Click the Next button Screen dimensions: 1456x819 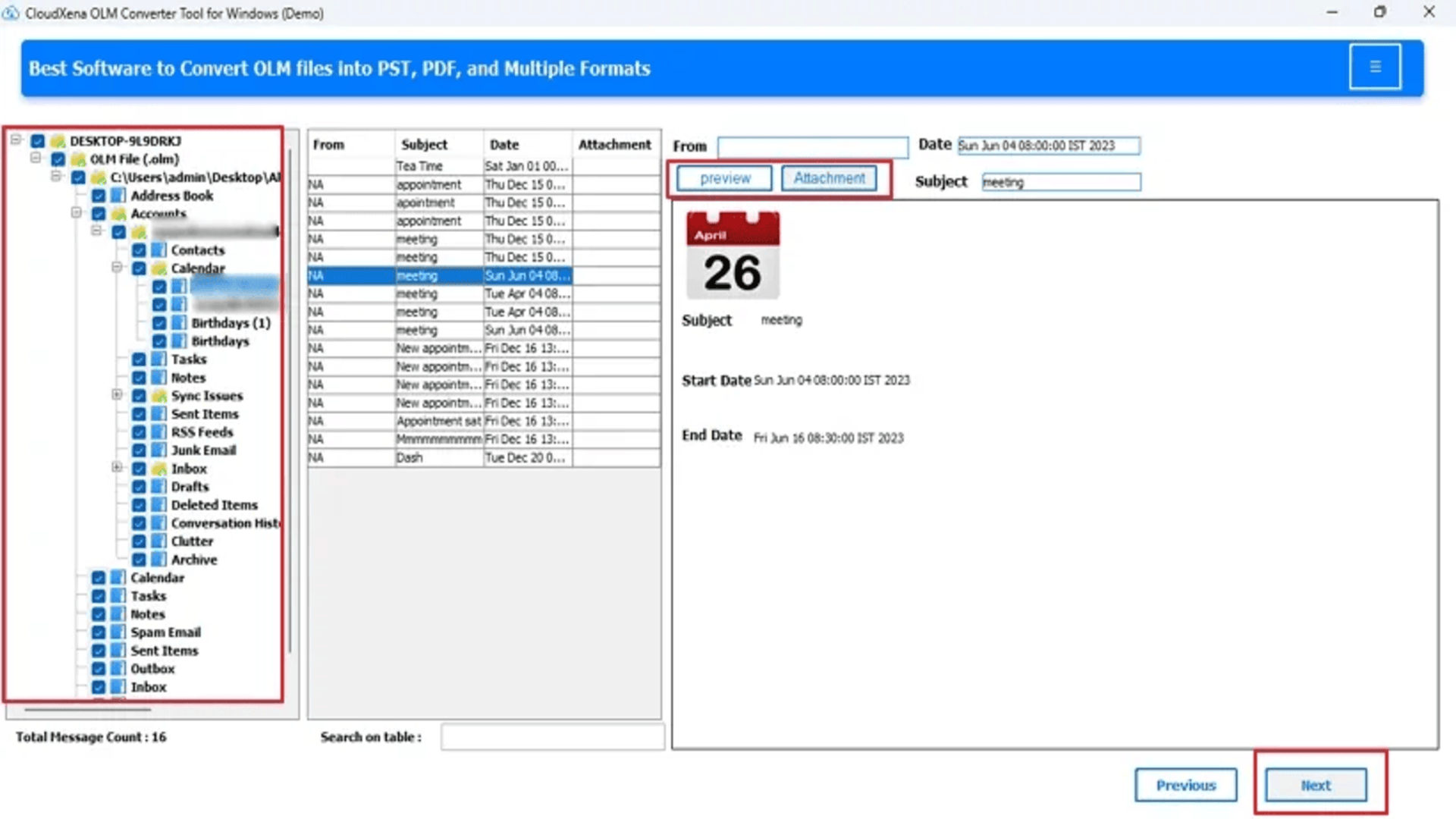(x=1316, y=785)
